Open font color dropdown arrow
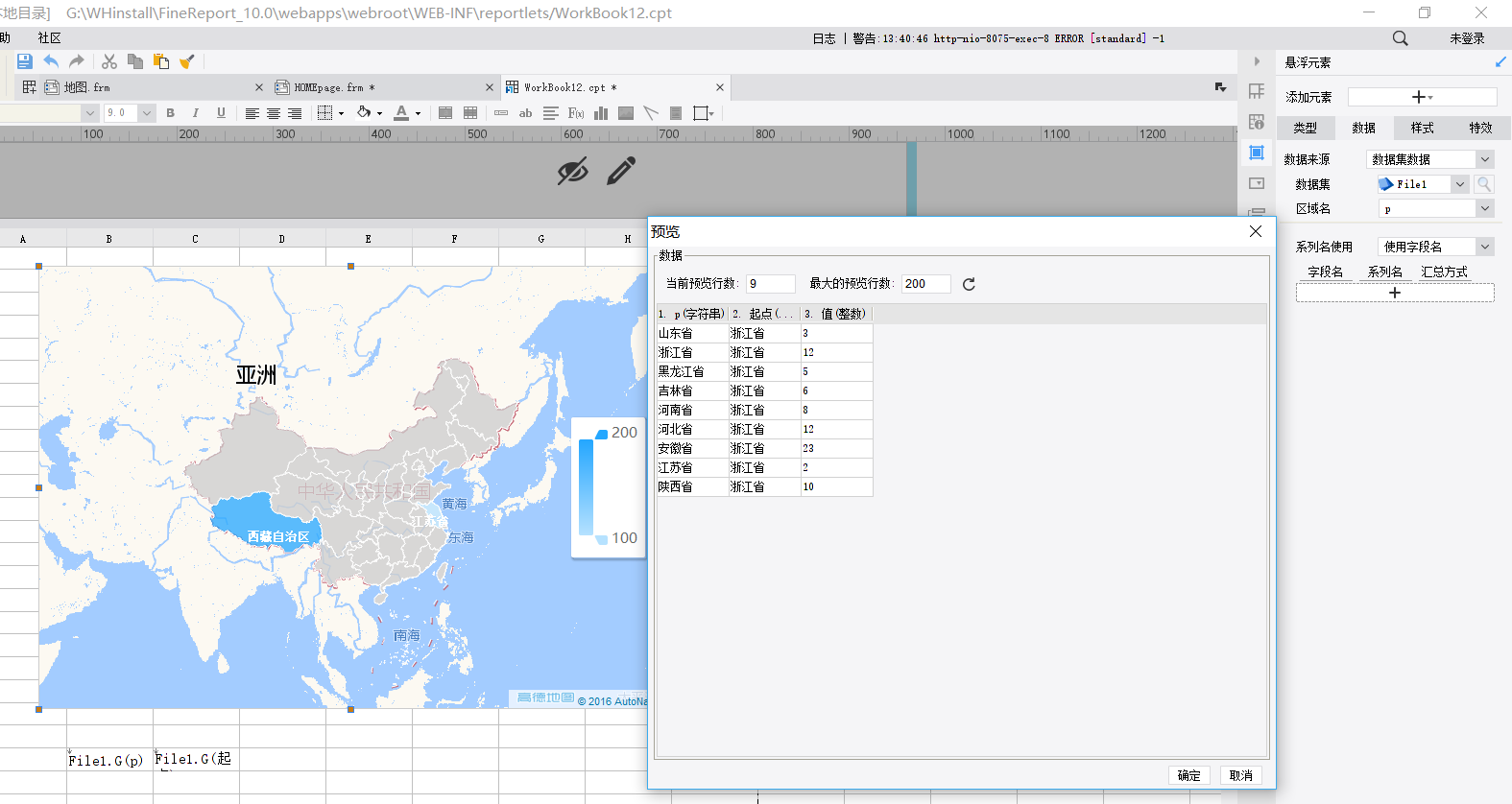This screenshot has width=1512, height=804. 418,114
